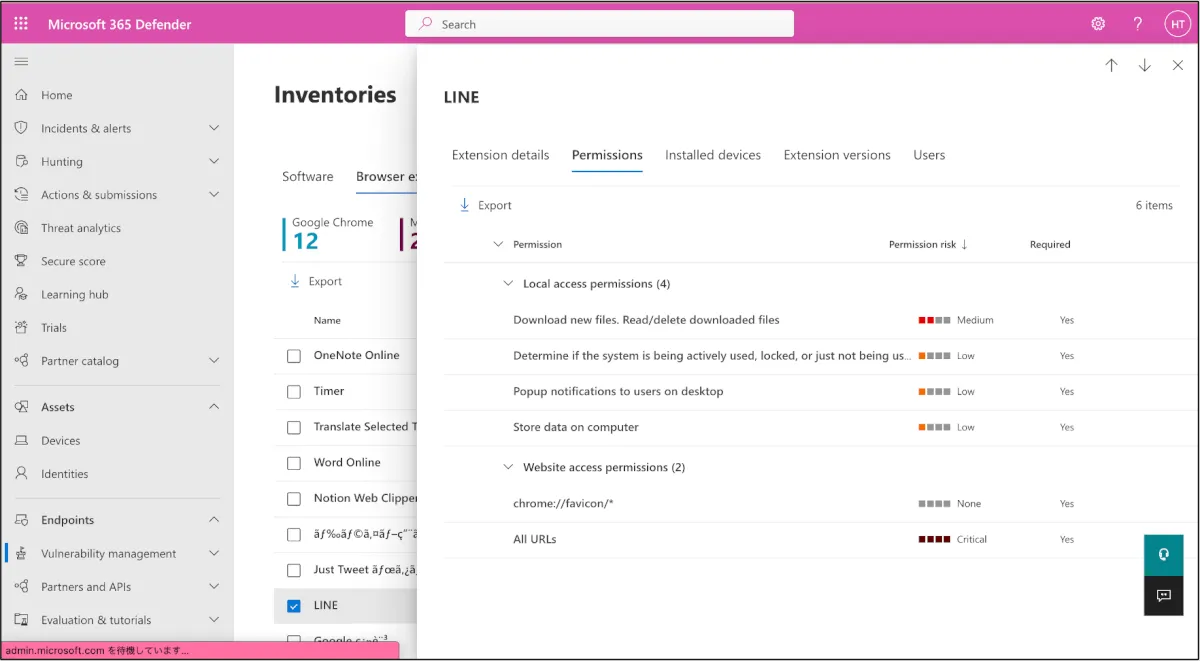Screen dimensions: 1200x661
Task: Close the LINE details panel
Action: (1177, 65)
